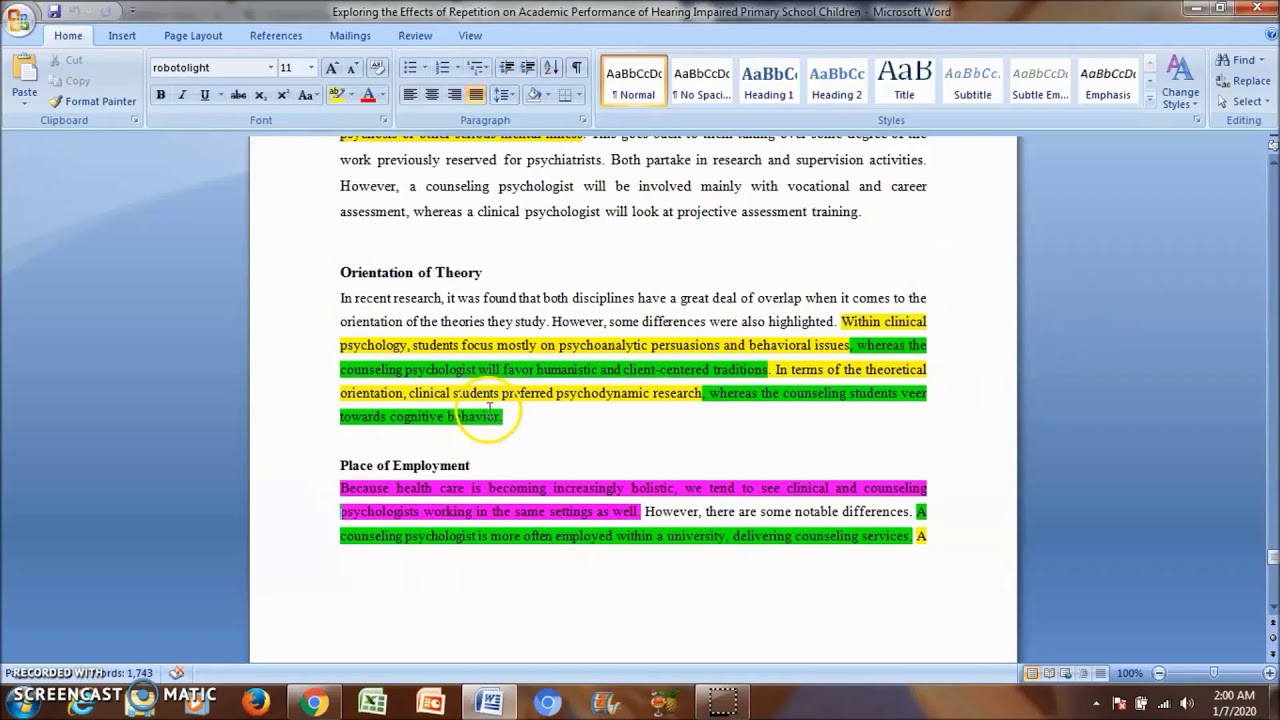1280x720 pixels.
Task: Open the Mailings tab
Action: 350,36
